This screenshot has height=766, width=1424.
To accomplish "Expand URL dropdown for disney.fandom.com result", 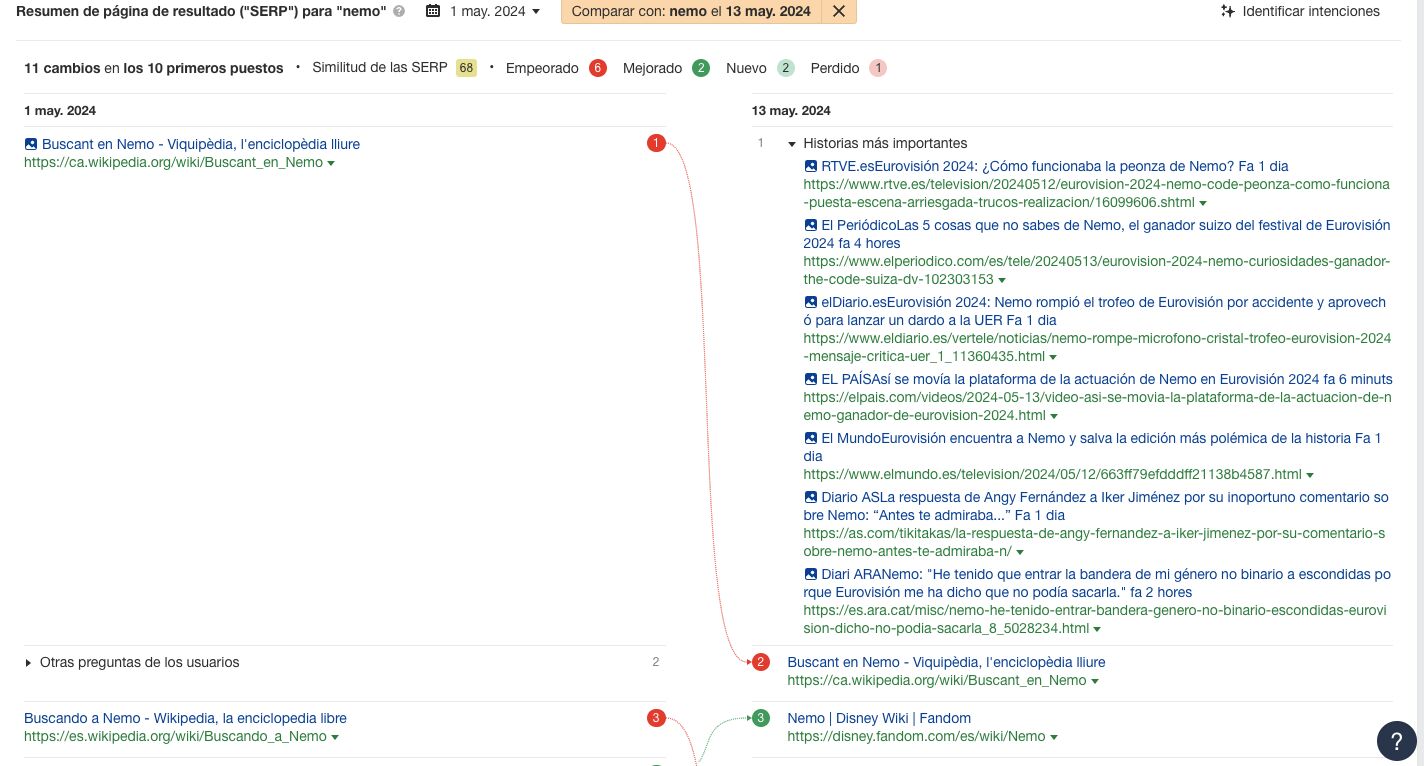I will tap(1054, 737).
